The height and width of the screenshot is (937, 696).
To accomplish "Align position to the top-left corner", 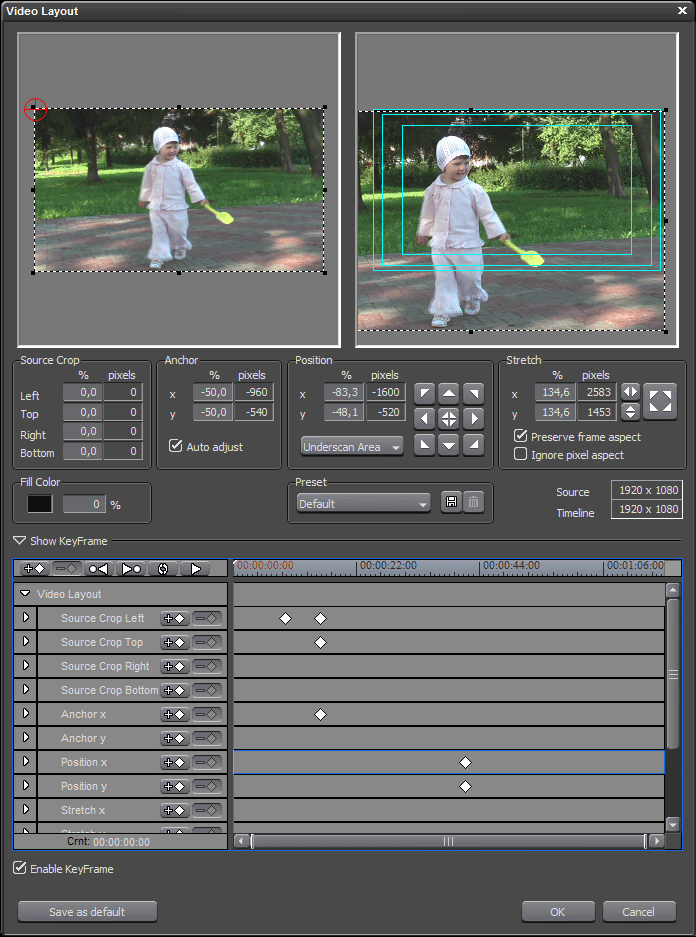I will pyautogui.click(x=424, y=393).
